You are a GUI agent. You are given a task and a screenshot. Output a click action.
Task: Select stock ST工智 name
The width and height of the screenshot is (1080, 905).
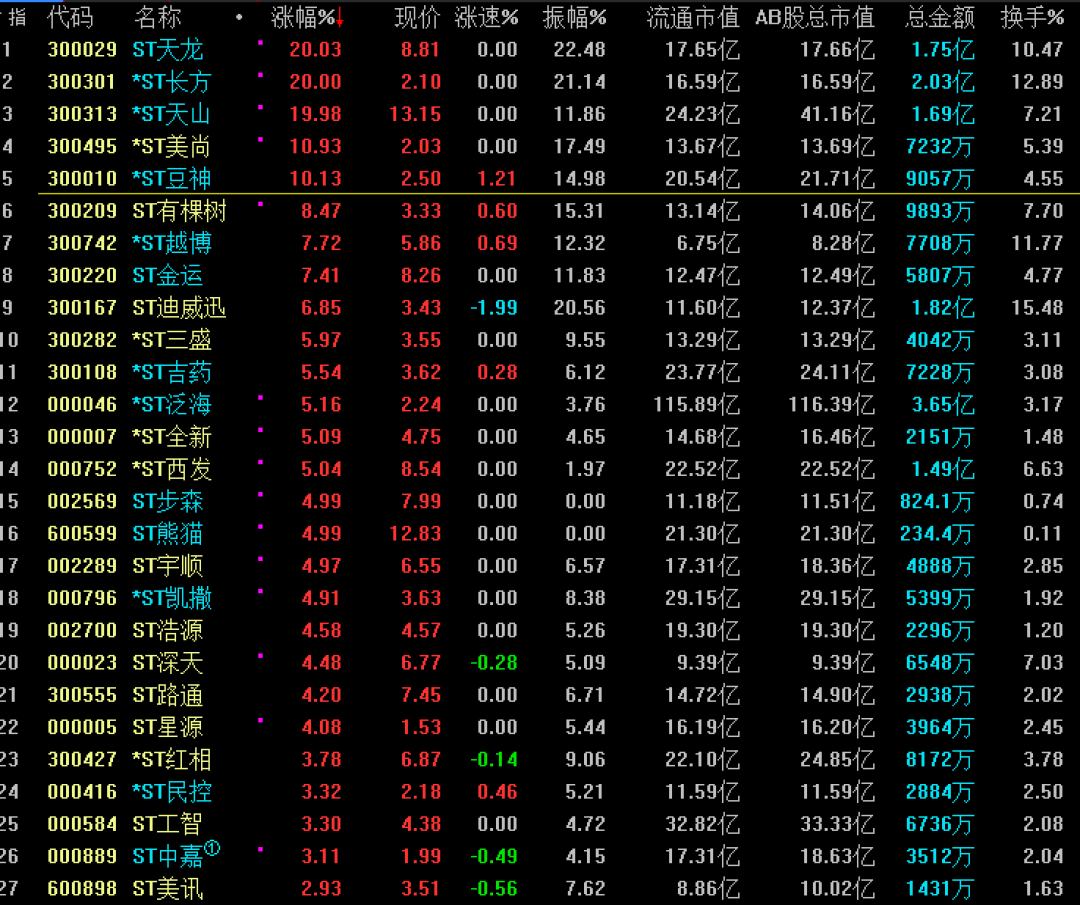pos(168,824)
